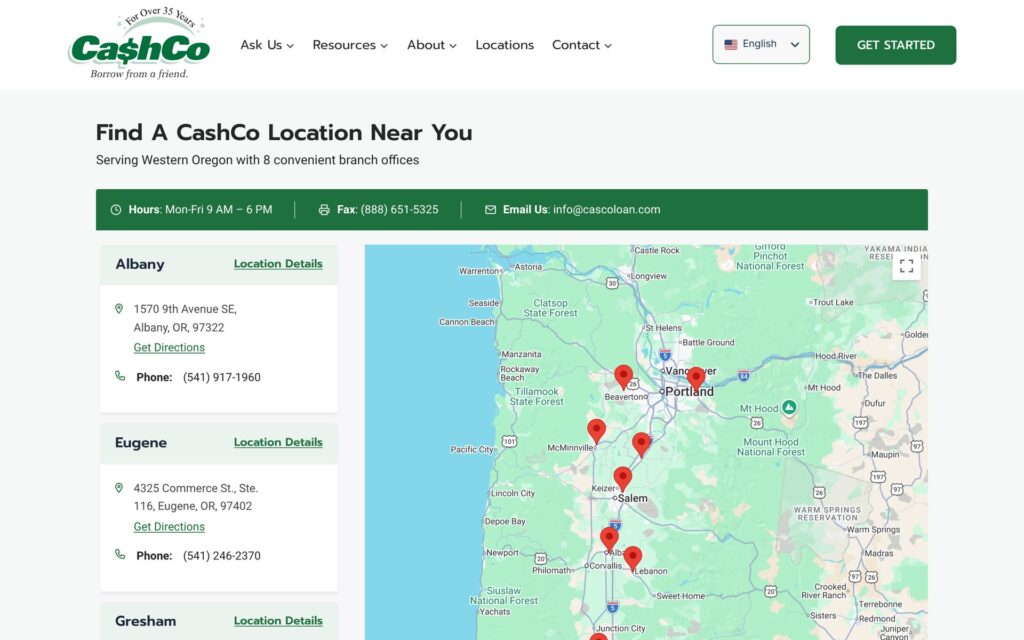The width and height of the screenshot is (1024, 640).
Task: Click the Eugene card heading
Action: [x=141, y=442]
